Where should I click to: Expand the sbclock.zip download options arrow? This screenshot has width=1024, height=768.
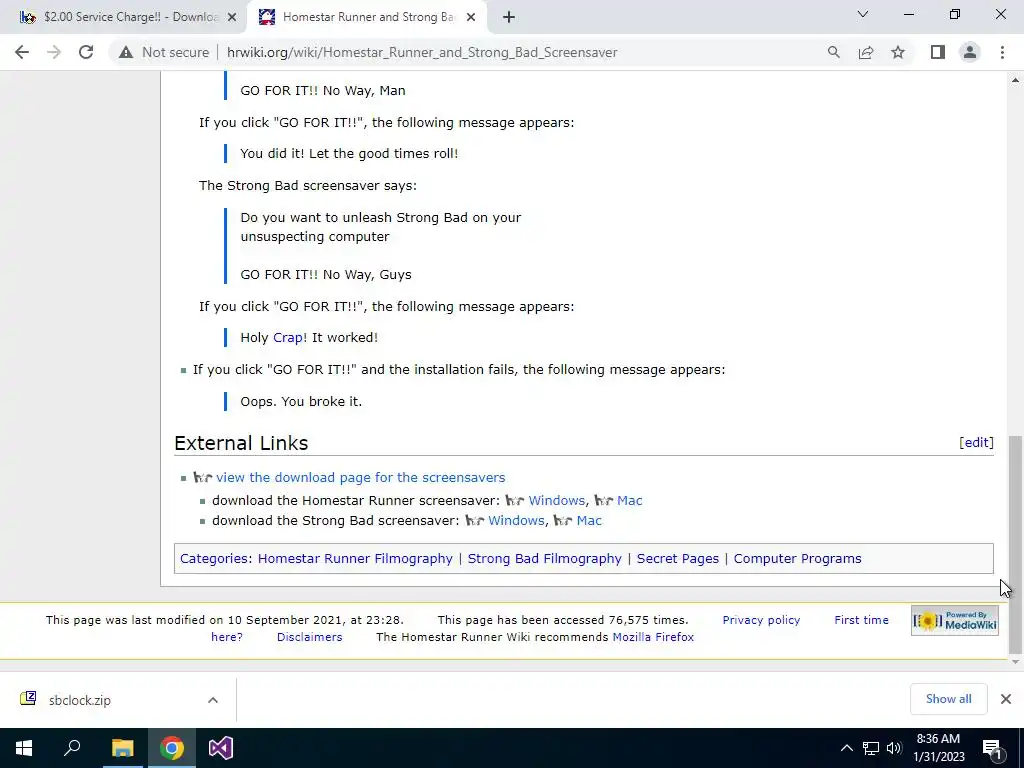[x=213, y=700]
